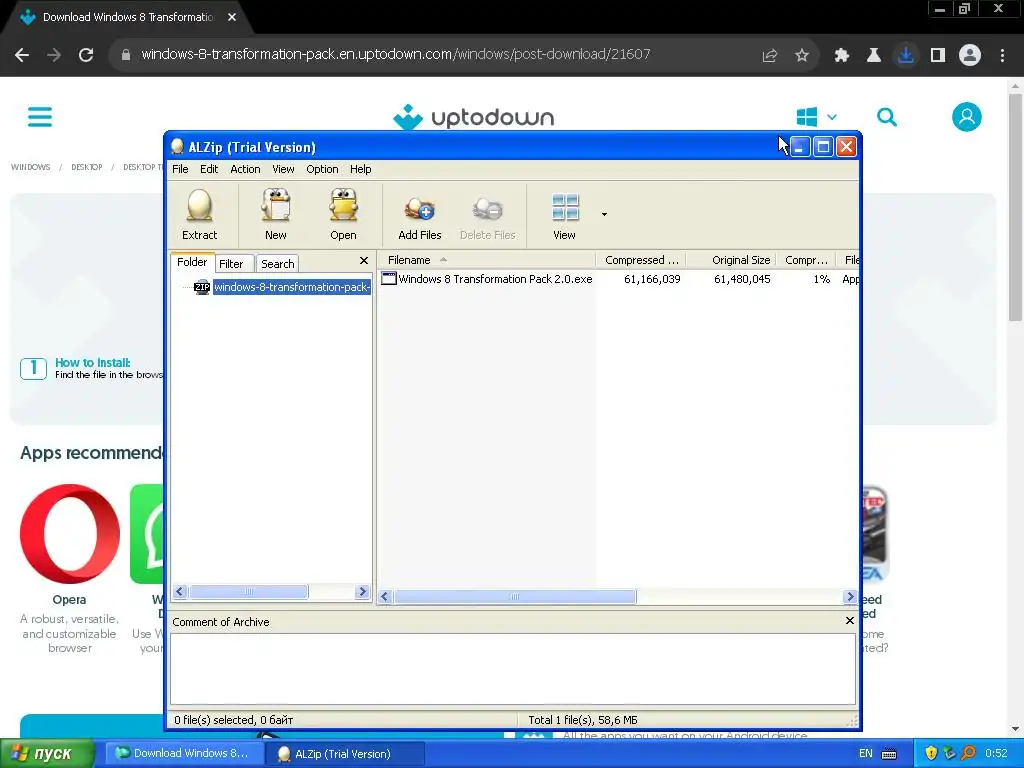The image size is (1024, 768).
Task: Open the Help menu in ALZip
Action: (x=360, y=169)
